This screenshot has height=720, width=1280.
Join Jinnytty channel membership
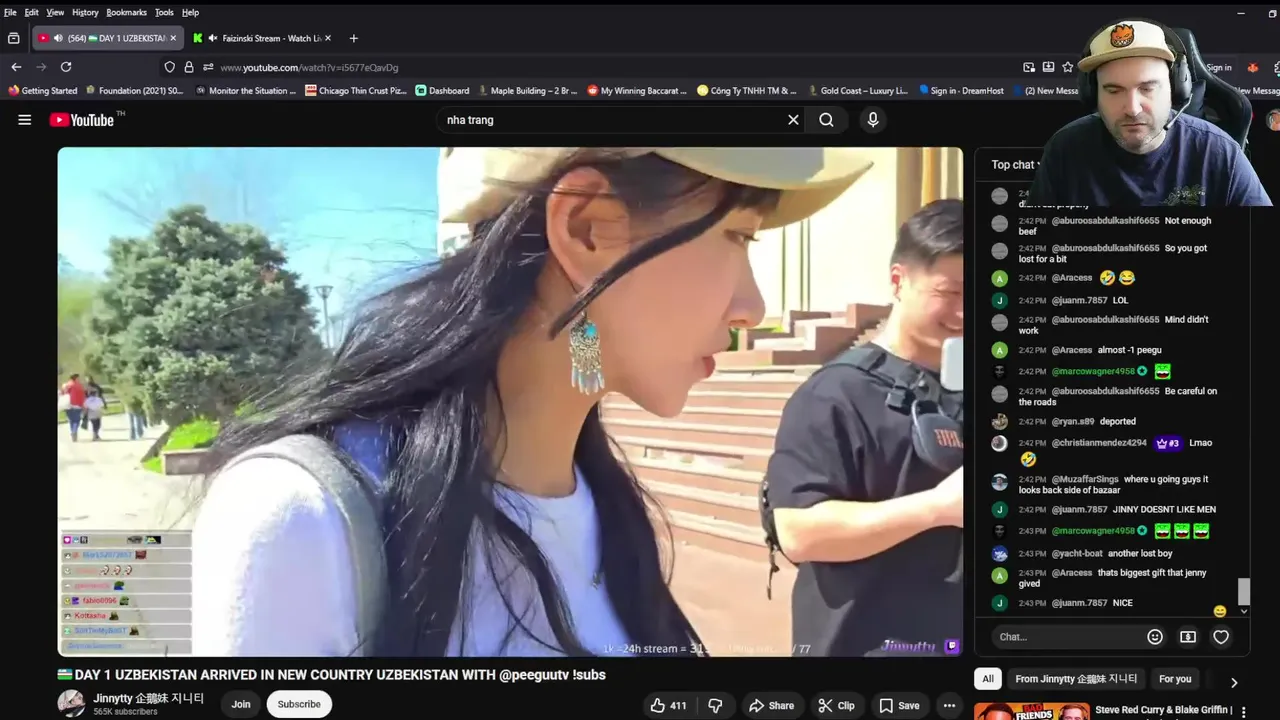click(x=241, y=704)
